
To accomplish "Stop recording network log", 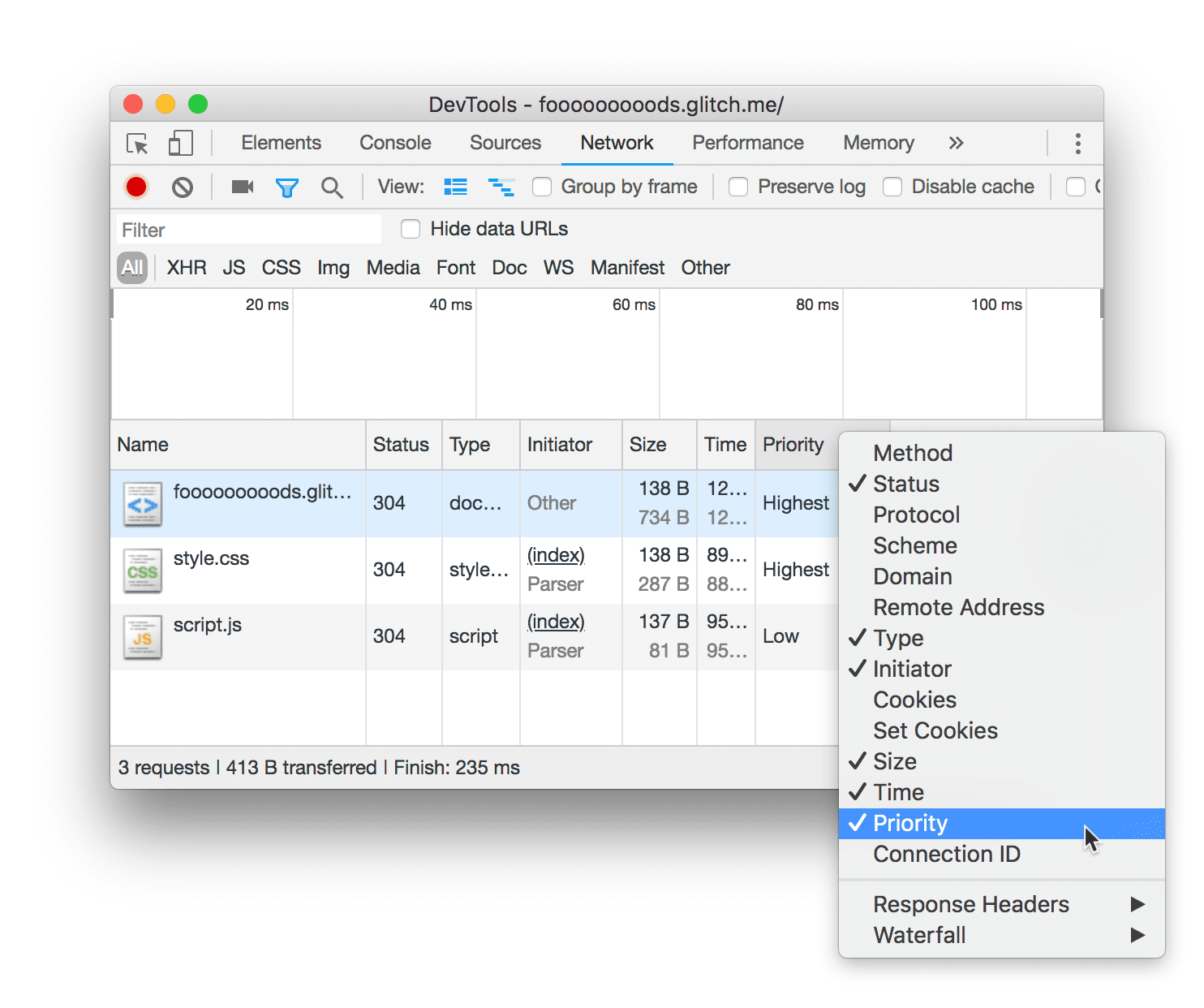I will (x=136, y=187).
